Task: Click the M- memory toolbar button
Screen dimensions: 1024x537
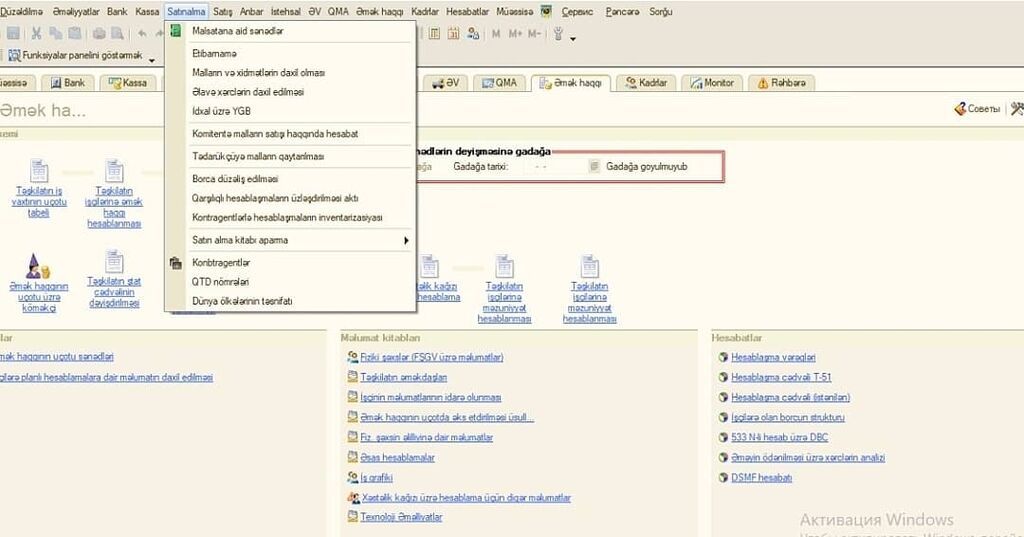Action: (534, 33)
